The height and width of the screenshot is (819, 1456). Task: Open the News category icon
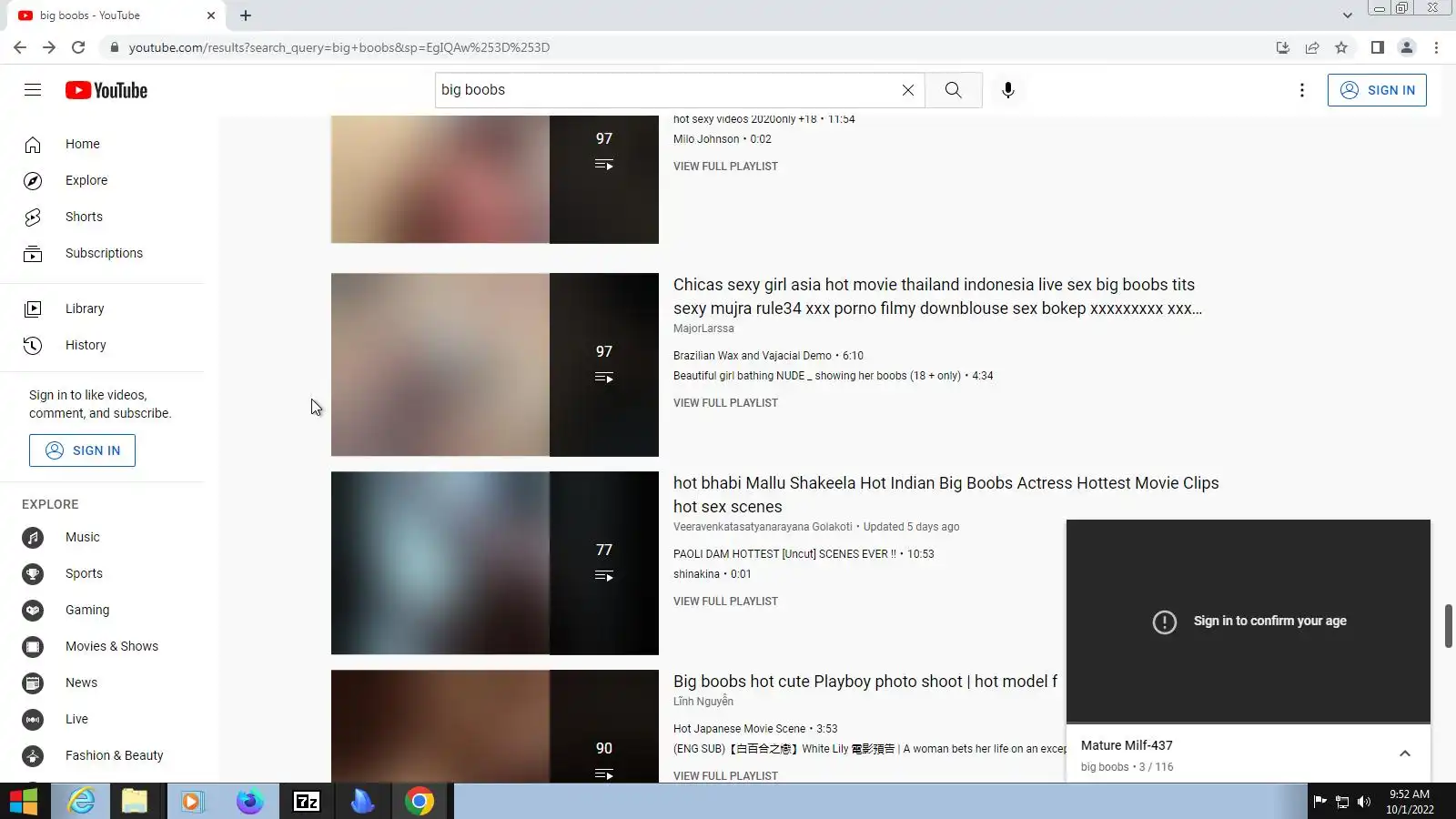point(33,683)
